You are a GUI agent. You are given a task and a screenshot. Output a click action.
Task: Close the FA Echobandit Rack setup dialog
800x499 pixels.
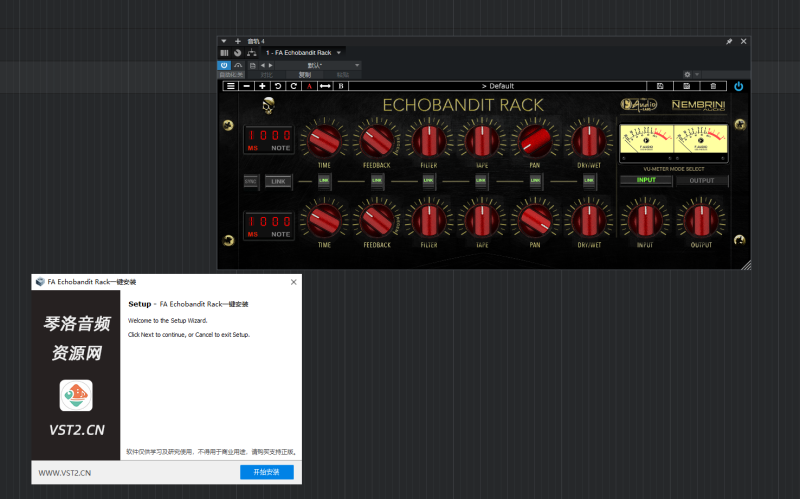[293, 282]
